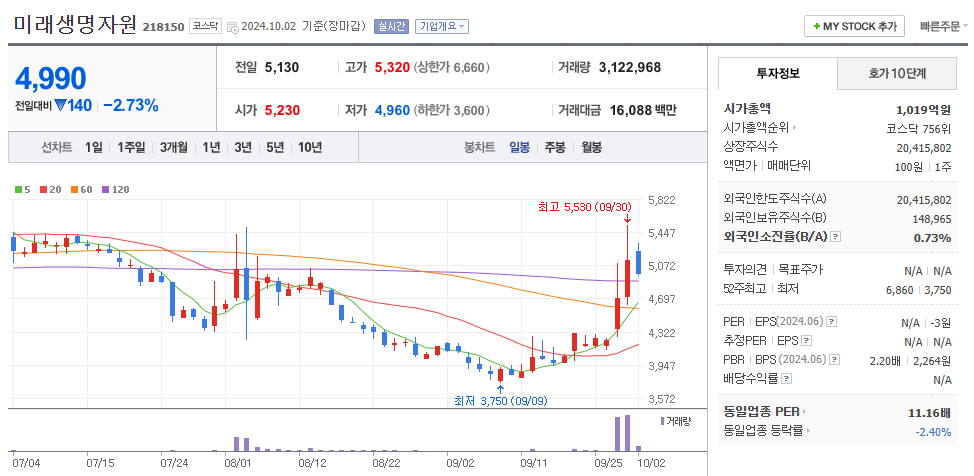This screenshot has height=476, width=974.
Task: Click the purple 120-day moving average legend
Action: pos(116,190)
